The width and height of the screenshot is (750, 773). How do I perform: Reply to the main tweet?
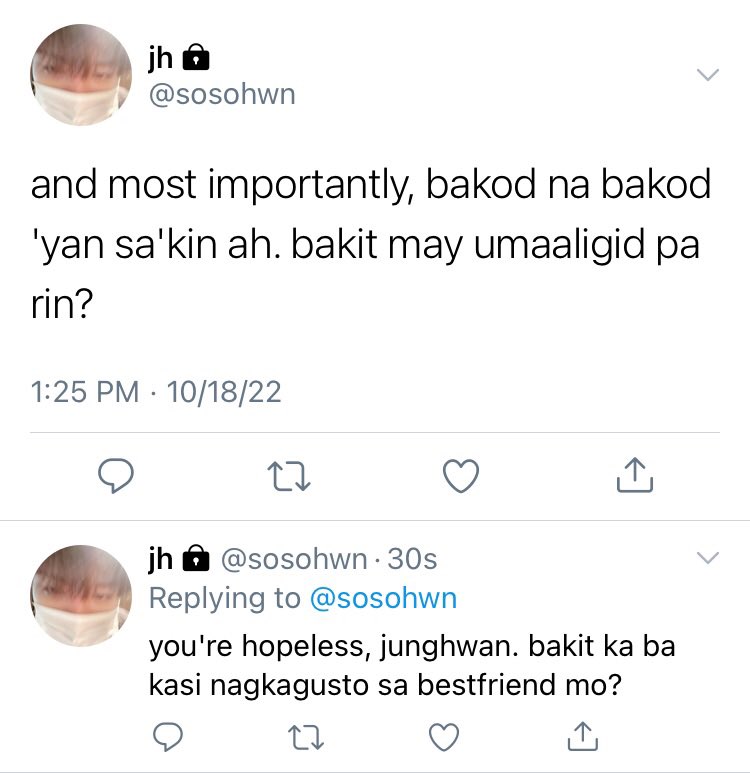(x=115, y=476)
